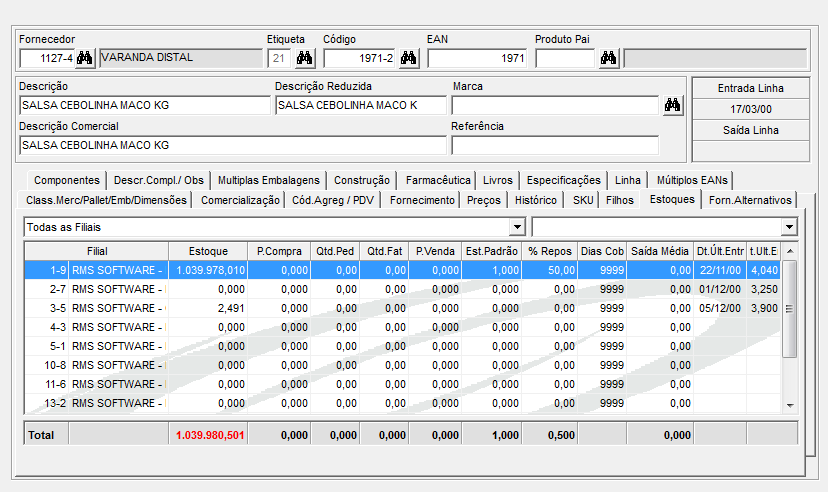This screenshot has height=492, width=828.
Task: Select the Multiplas Embalagens tab
Action: [269, 181]
